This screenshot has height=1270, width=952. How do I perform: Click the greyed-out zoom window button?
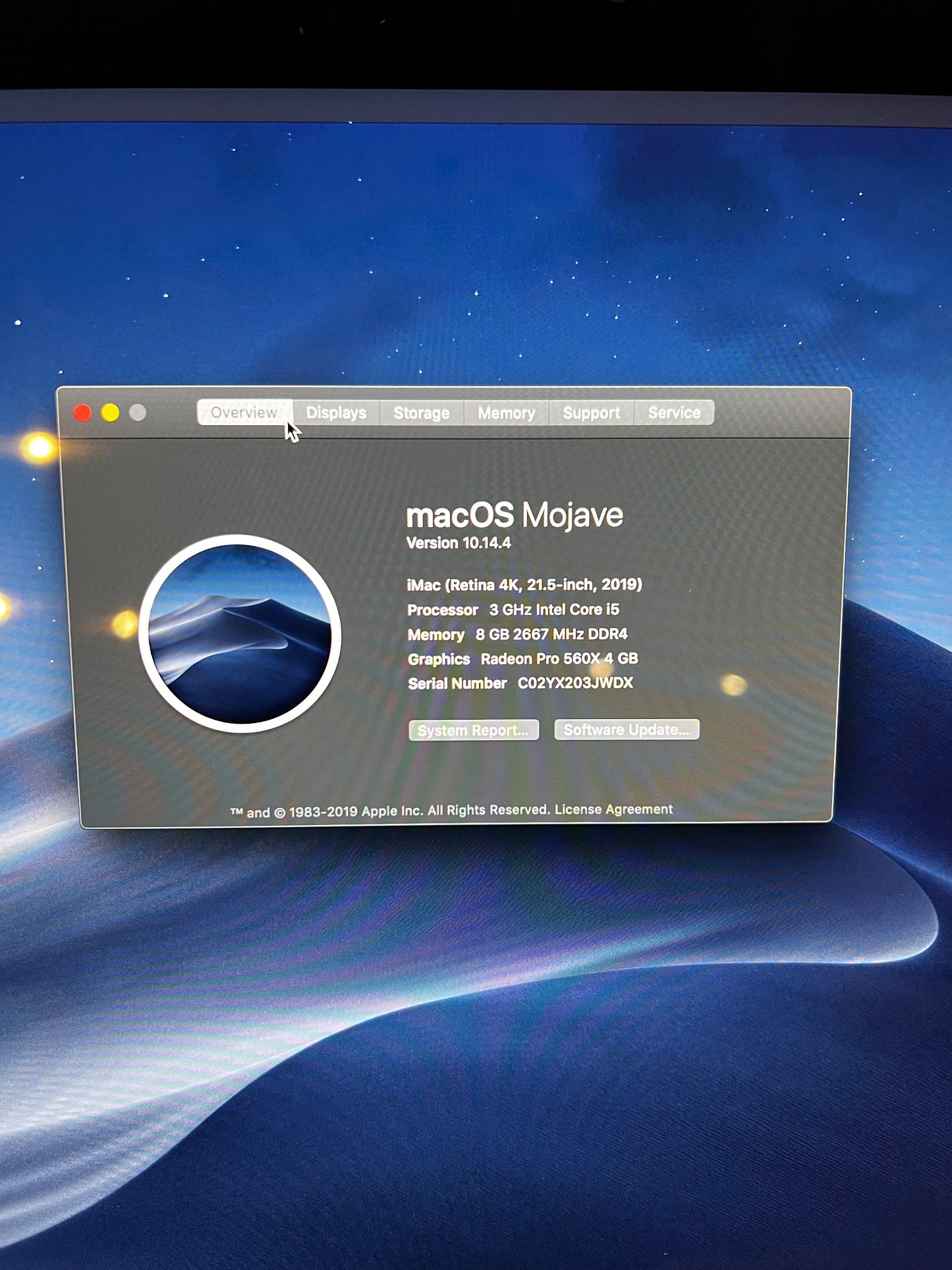(138, 413)
